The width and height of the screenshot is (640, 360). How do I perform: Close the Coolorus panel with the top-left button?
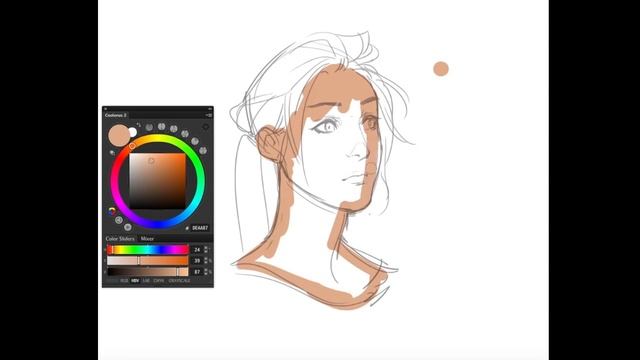105,109
